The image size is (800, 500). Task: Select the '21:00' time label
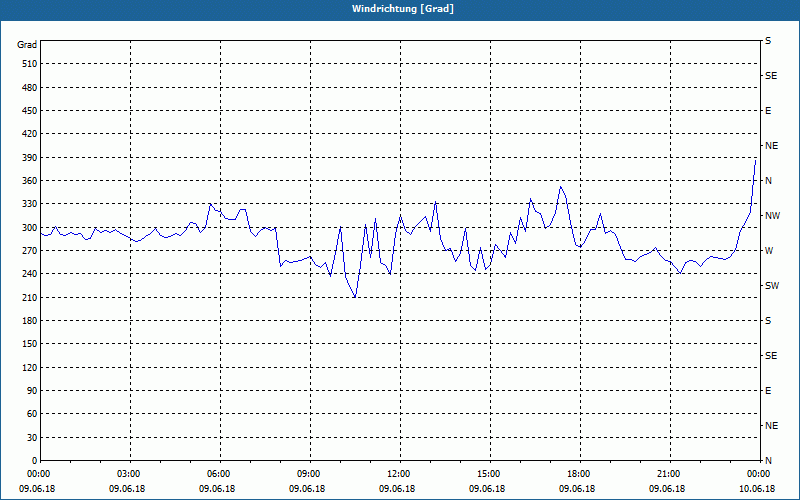(x=670, y=474)
